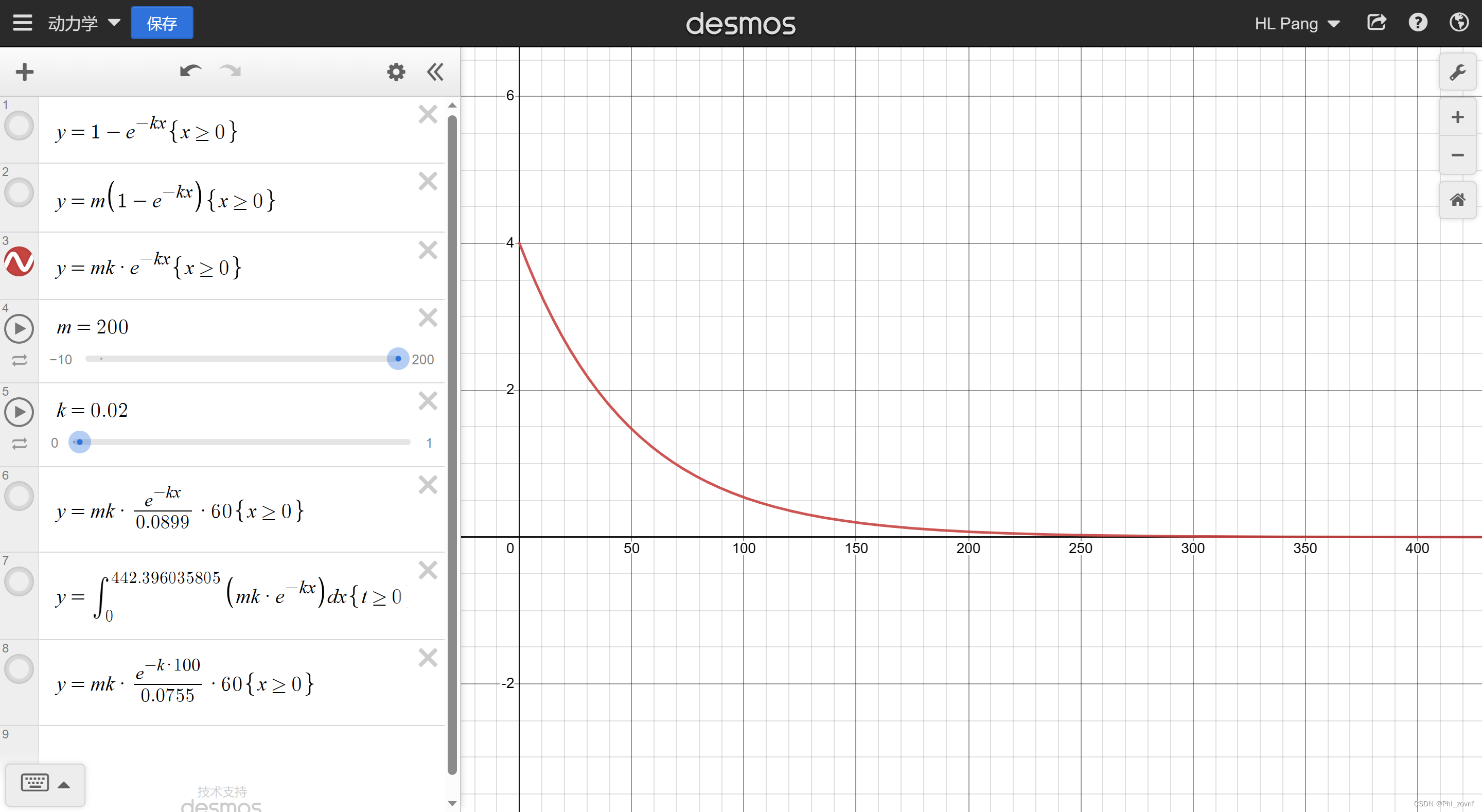This screenshot has height=812, width=1482.
Task: Show the graph of expression 1
Action: click(19, 126)
